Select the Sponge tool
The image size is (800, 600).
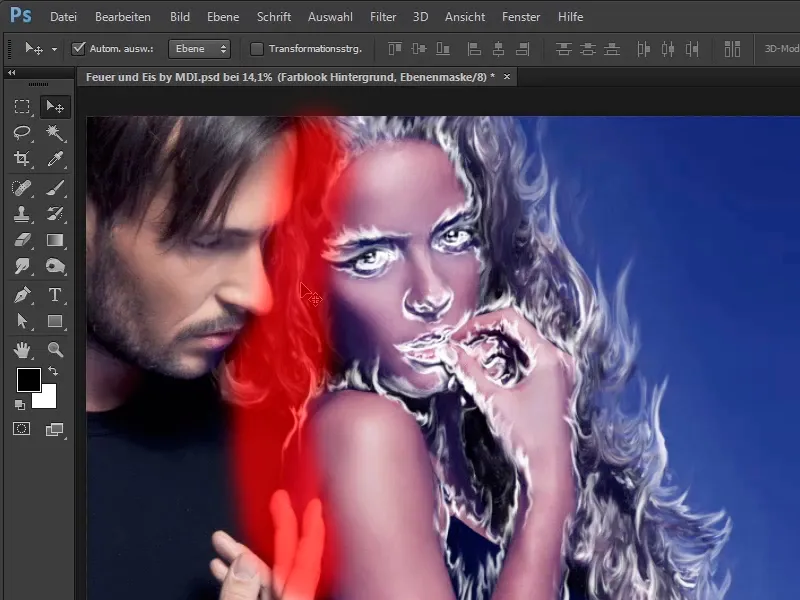pyautogui.click(x=55, y=266)
